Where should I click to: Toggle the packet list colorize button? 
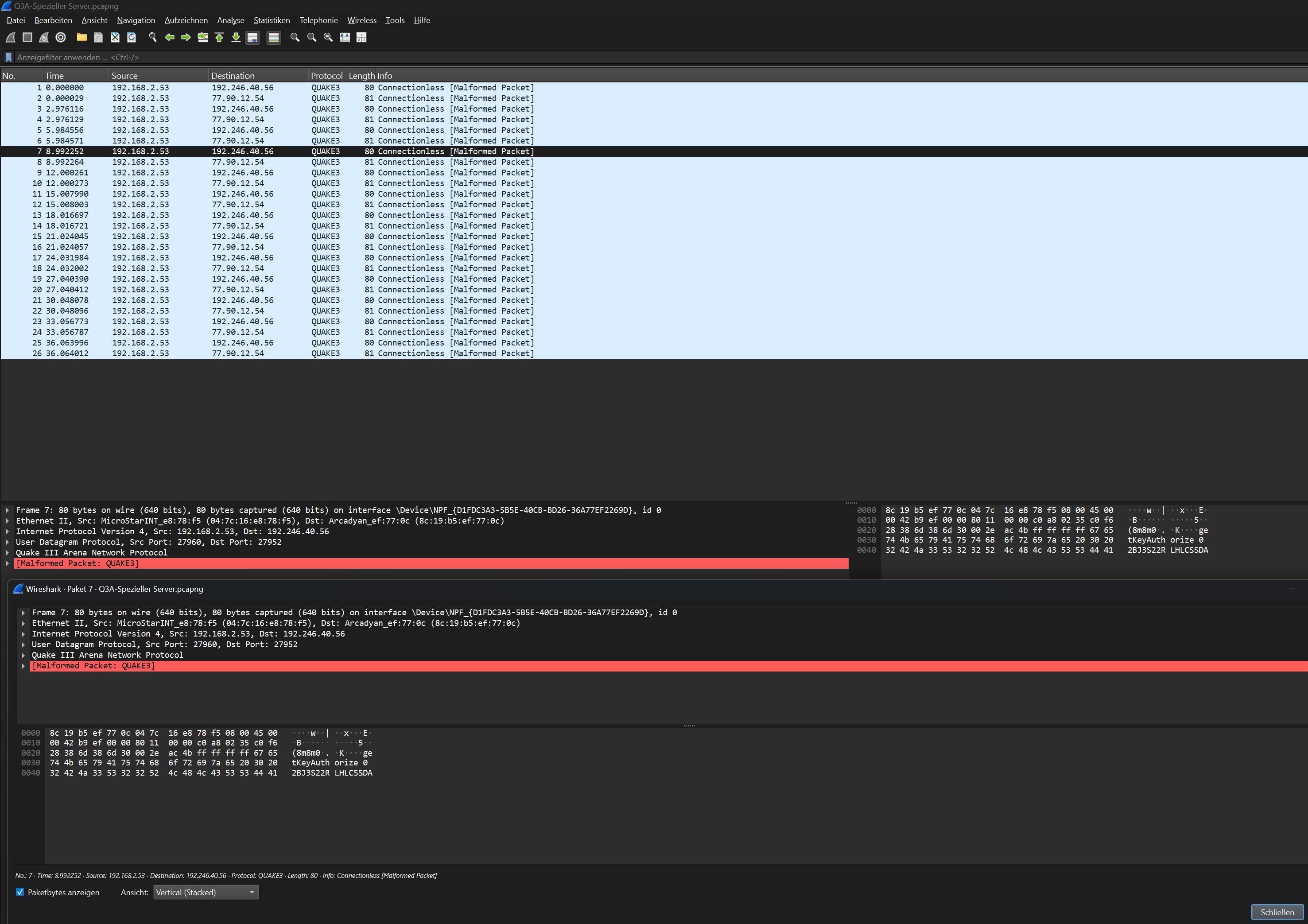273,37
